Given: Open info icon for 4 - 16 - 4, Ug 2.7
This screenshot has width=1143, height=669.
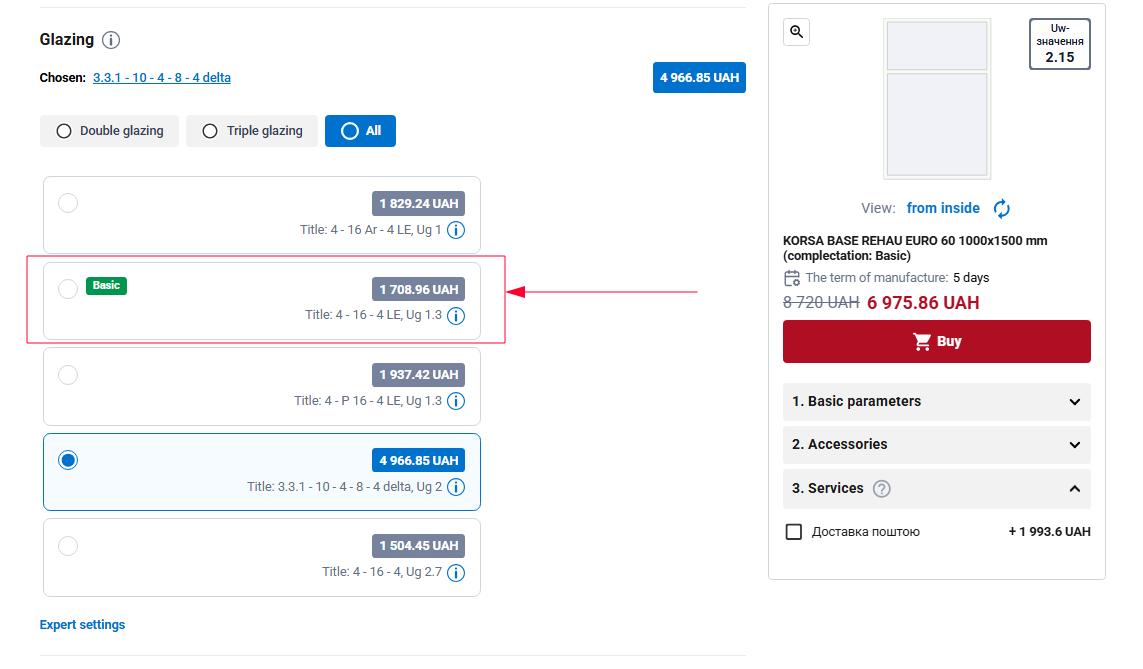Looking at the screenshot, I should point(456,573).
